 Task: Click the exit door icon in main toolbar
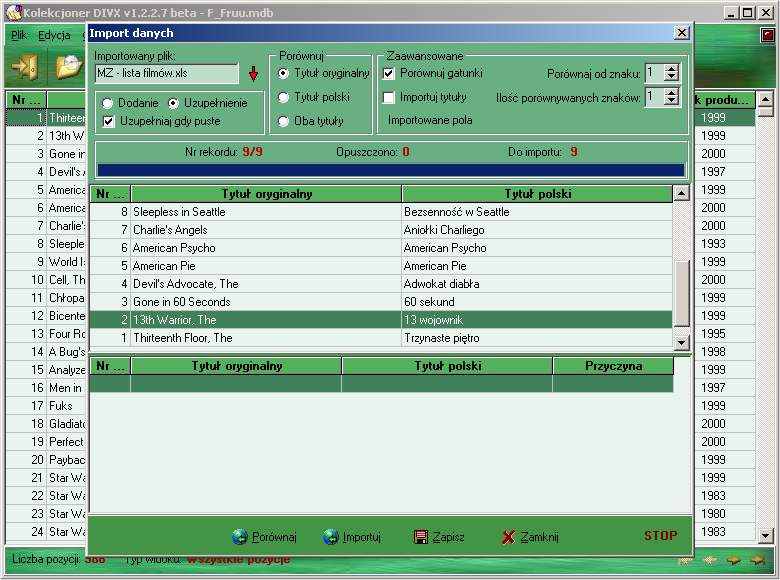coord(23,67)
